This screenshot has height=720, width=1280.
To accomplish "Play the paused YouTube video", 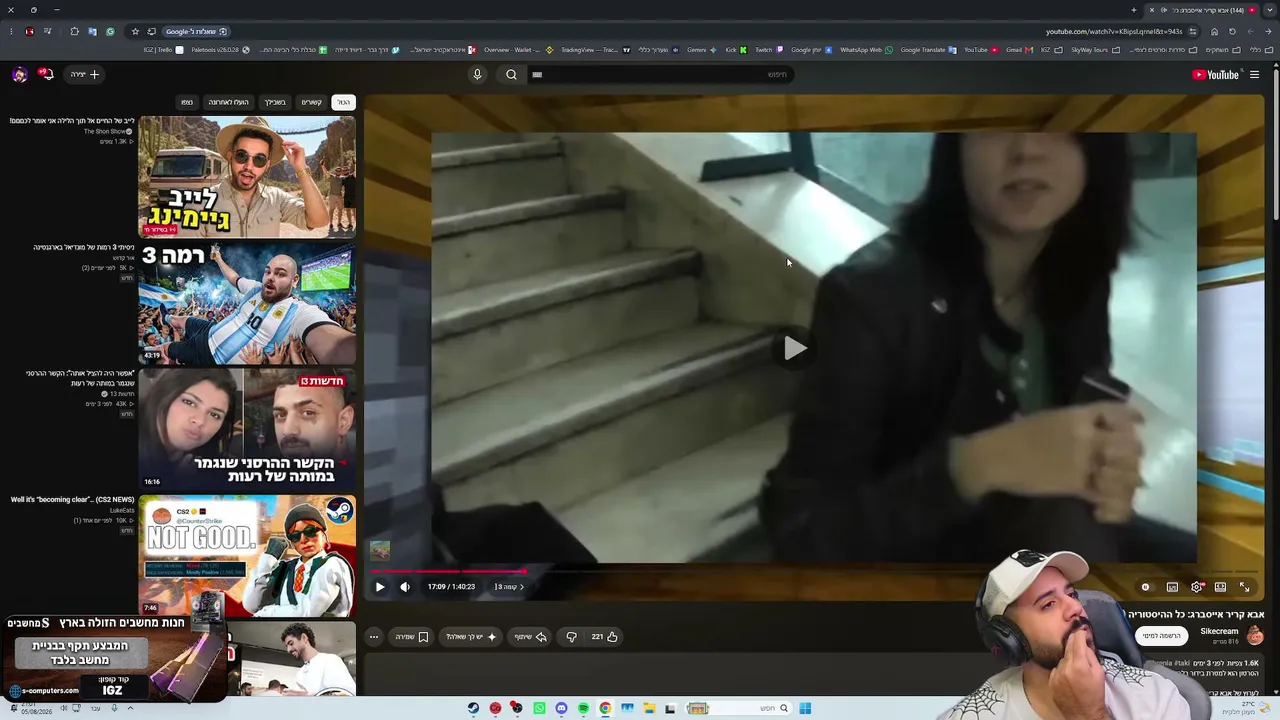I will (x=379, y=587).
